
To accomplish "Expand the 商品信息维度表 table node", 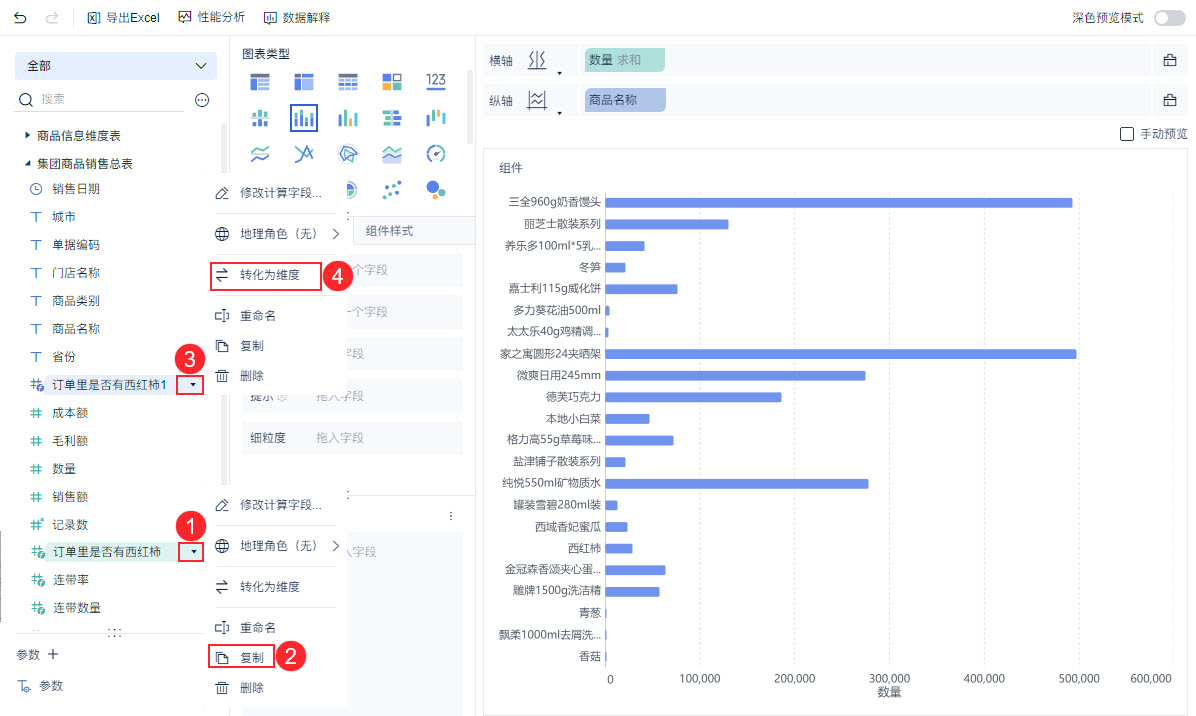I will (27, 135).
